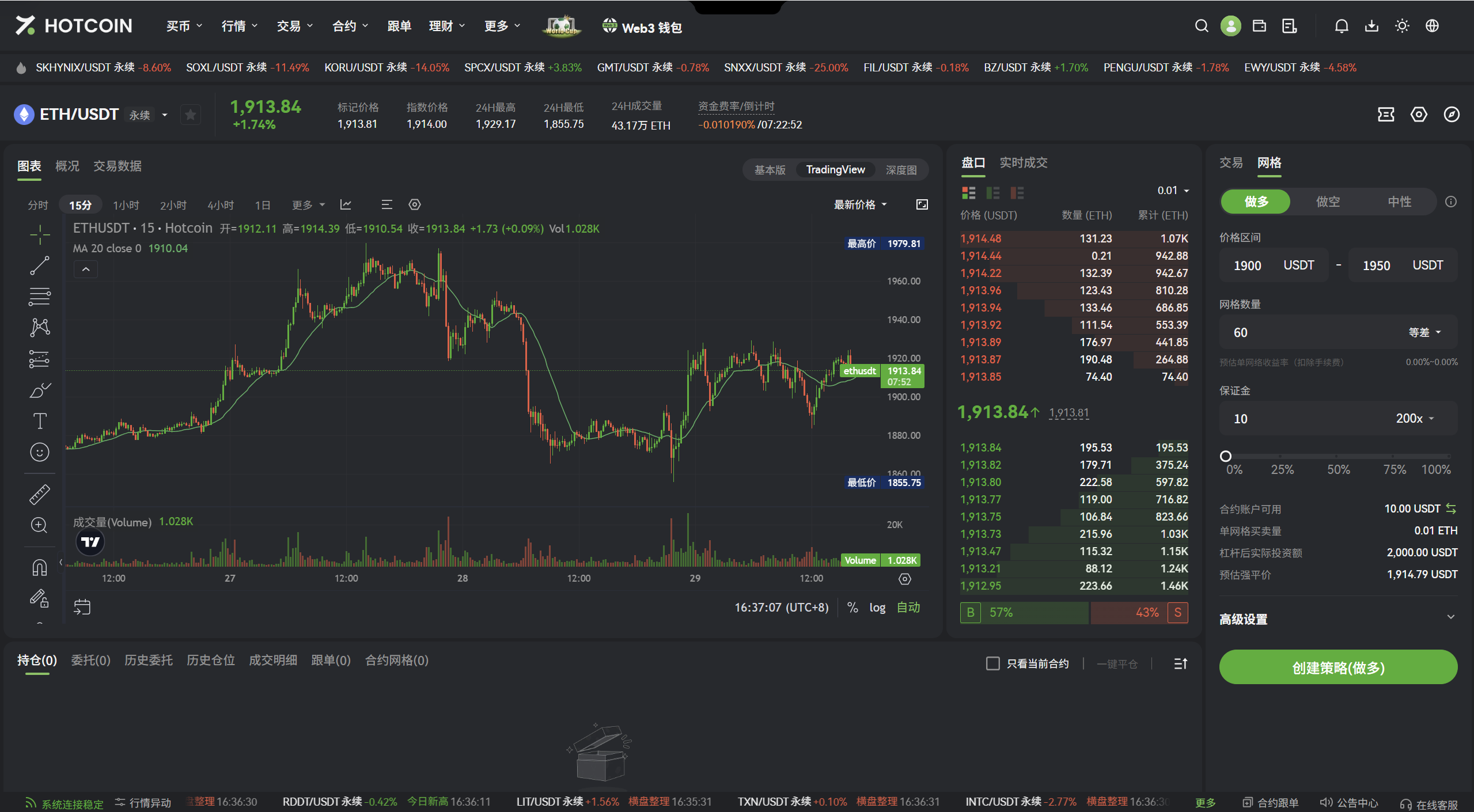Click 创建策略(做多) button
Screen dimensions: 1474x812
(x=1338, y=667)
